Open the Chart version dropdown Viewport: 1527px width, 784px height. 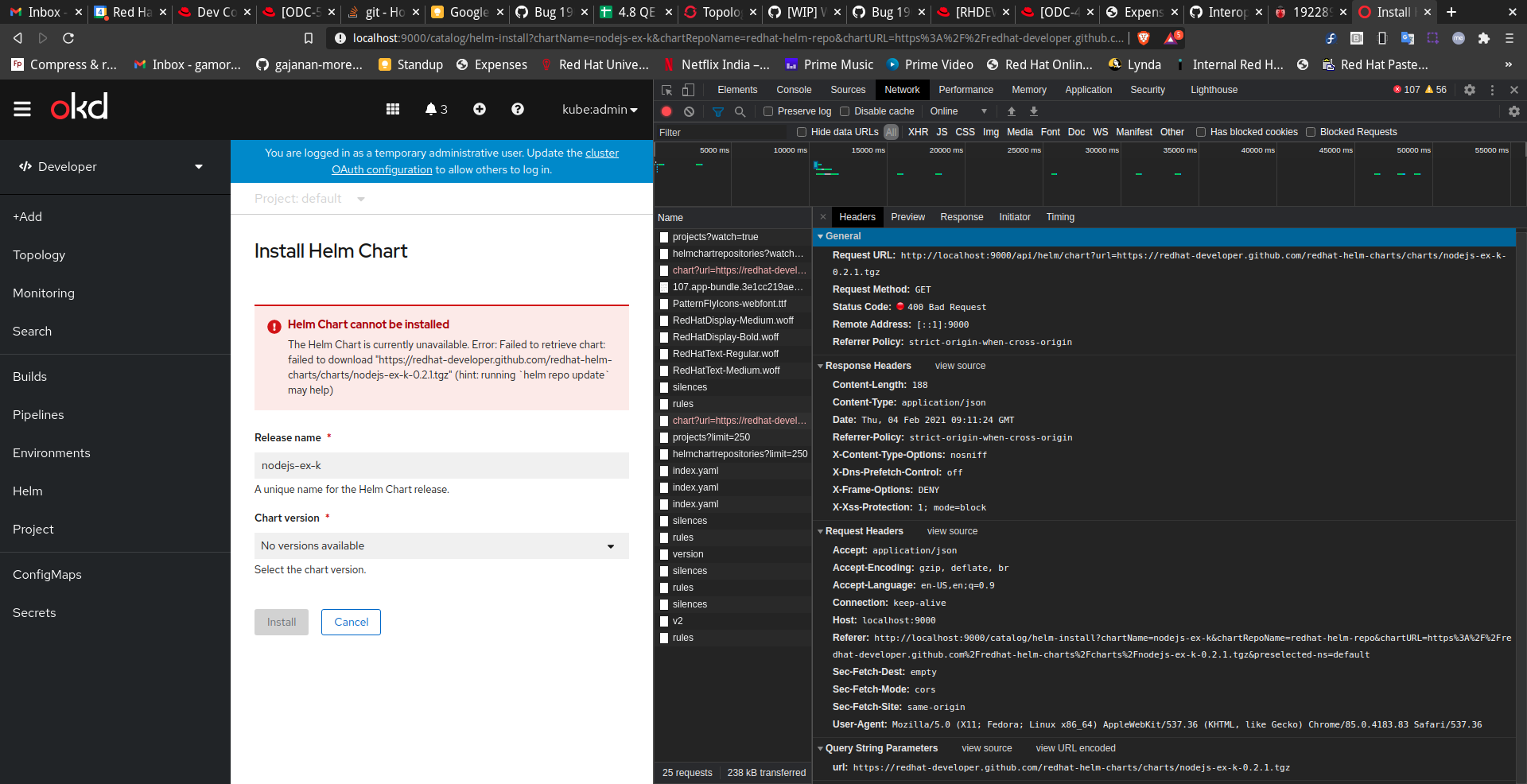pyautogui.click(x=441, y=546)
